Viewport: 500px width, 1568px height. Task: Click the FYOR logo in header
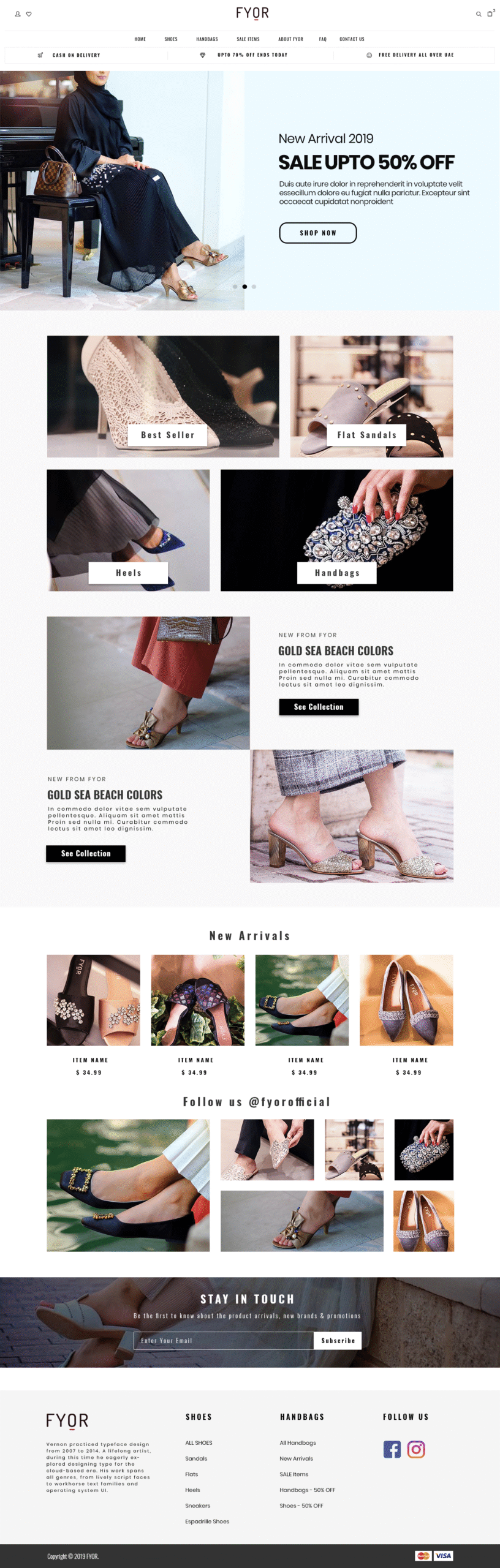pyautogui.click(x=252, y=13)
